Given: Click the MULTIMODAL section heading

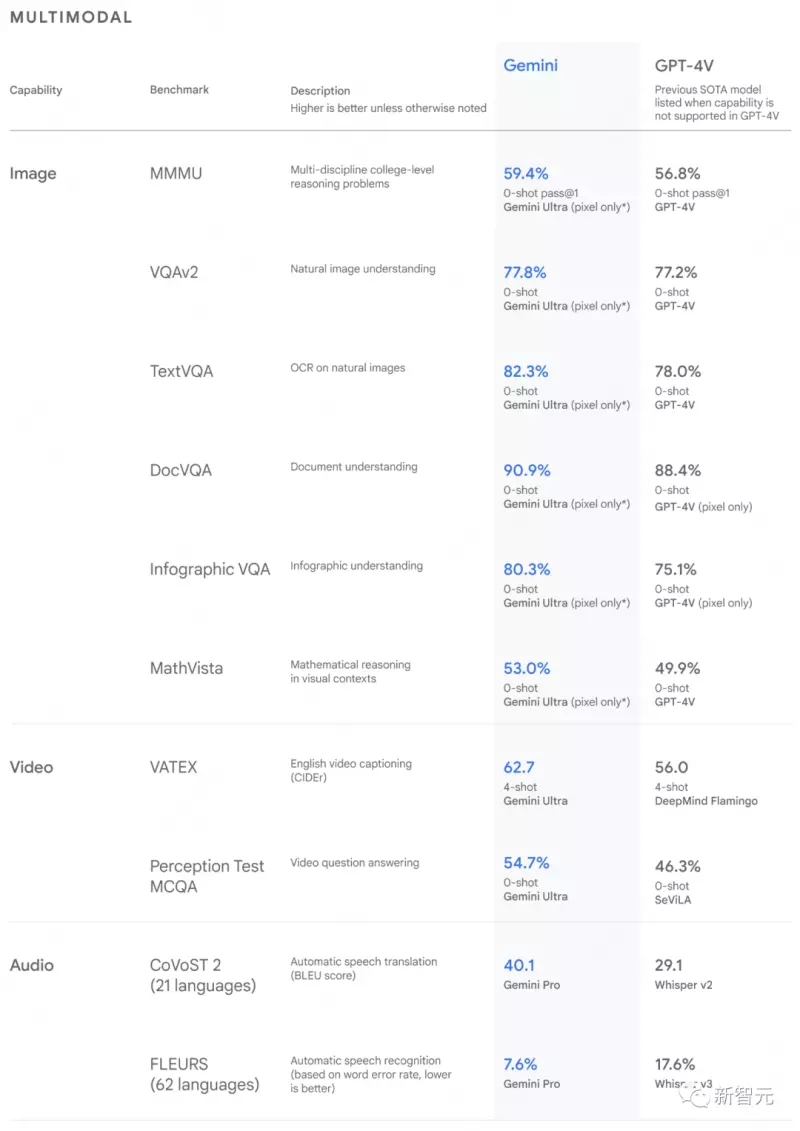Looking at the screenshot, I should pyautogui.click(x=71, y=17).
